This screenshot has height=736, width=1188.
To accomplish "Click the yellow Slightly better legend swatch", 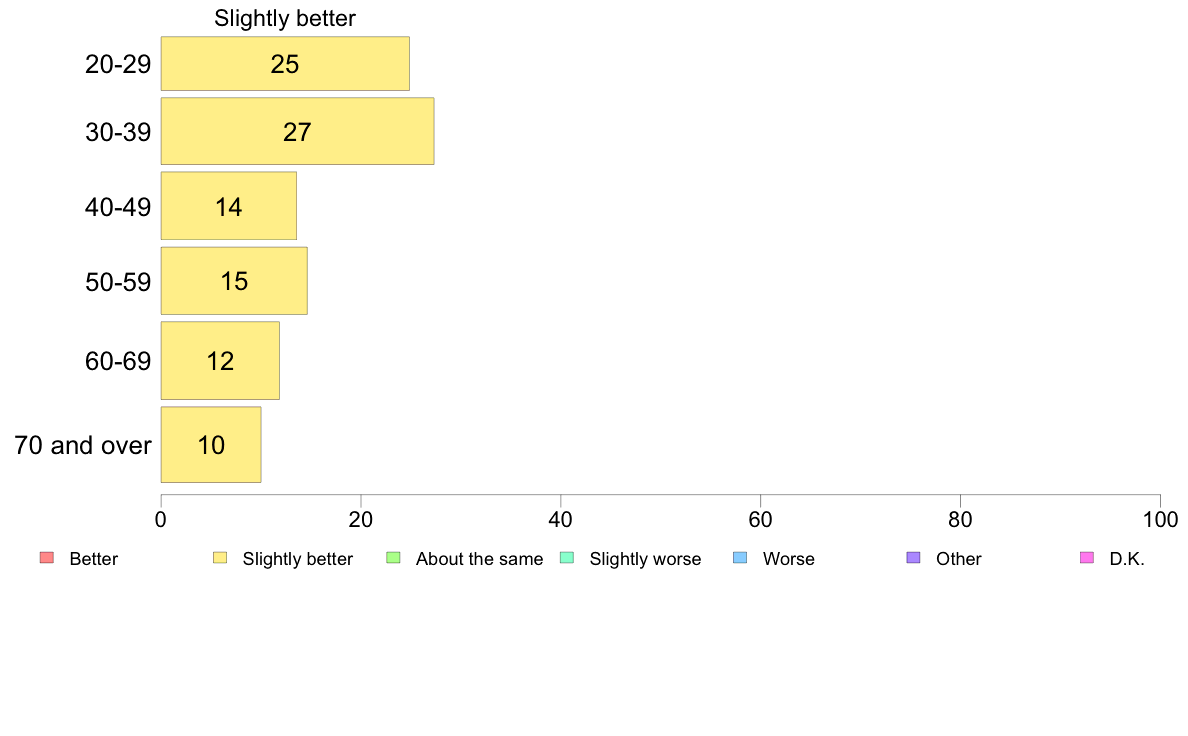I will 220,558.
